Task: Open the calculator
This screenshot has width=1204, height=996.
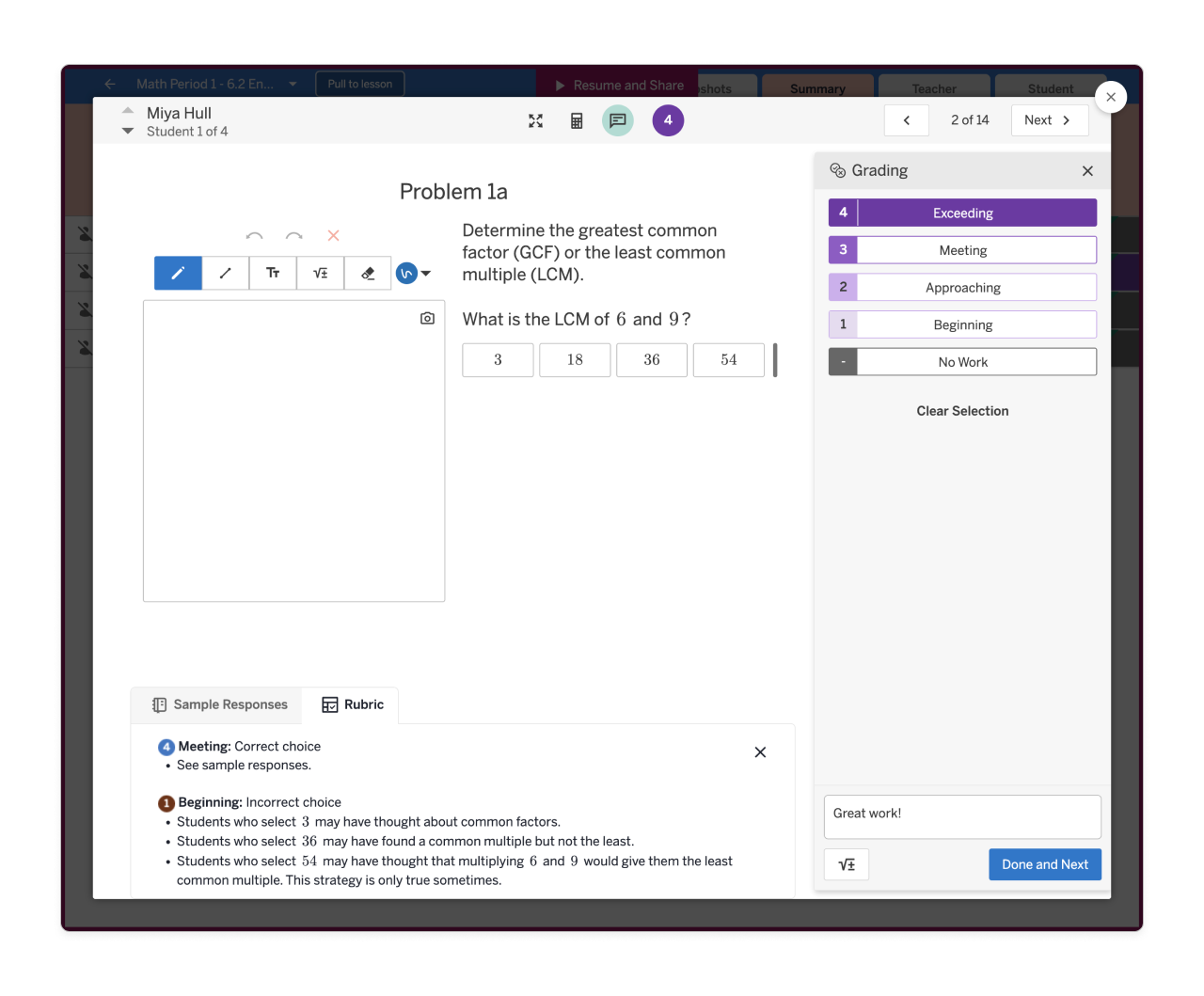Action: click(577, 120)
